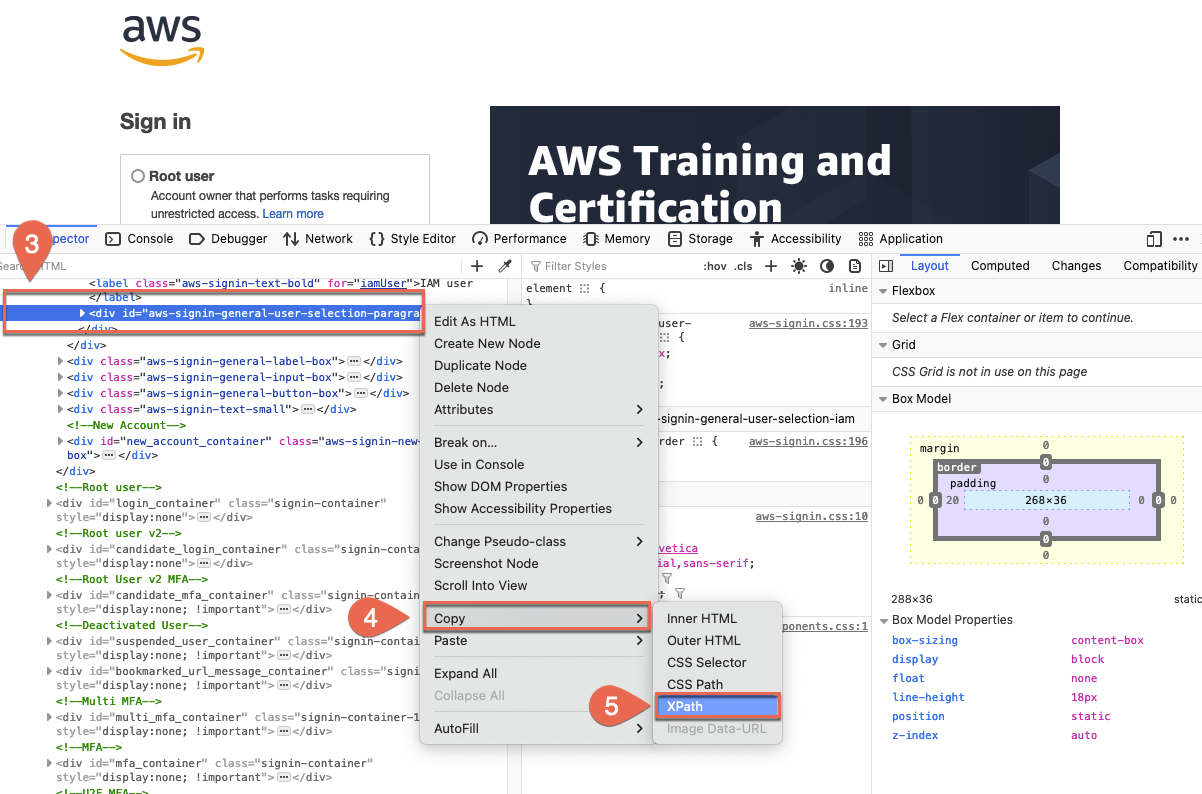Expand the aws-signin-general-label-box div
1202x794 pixels.
tap(62, 361)
